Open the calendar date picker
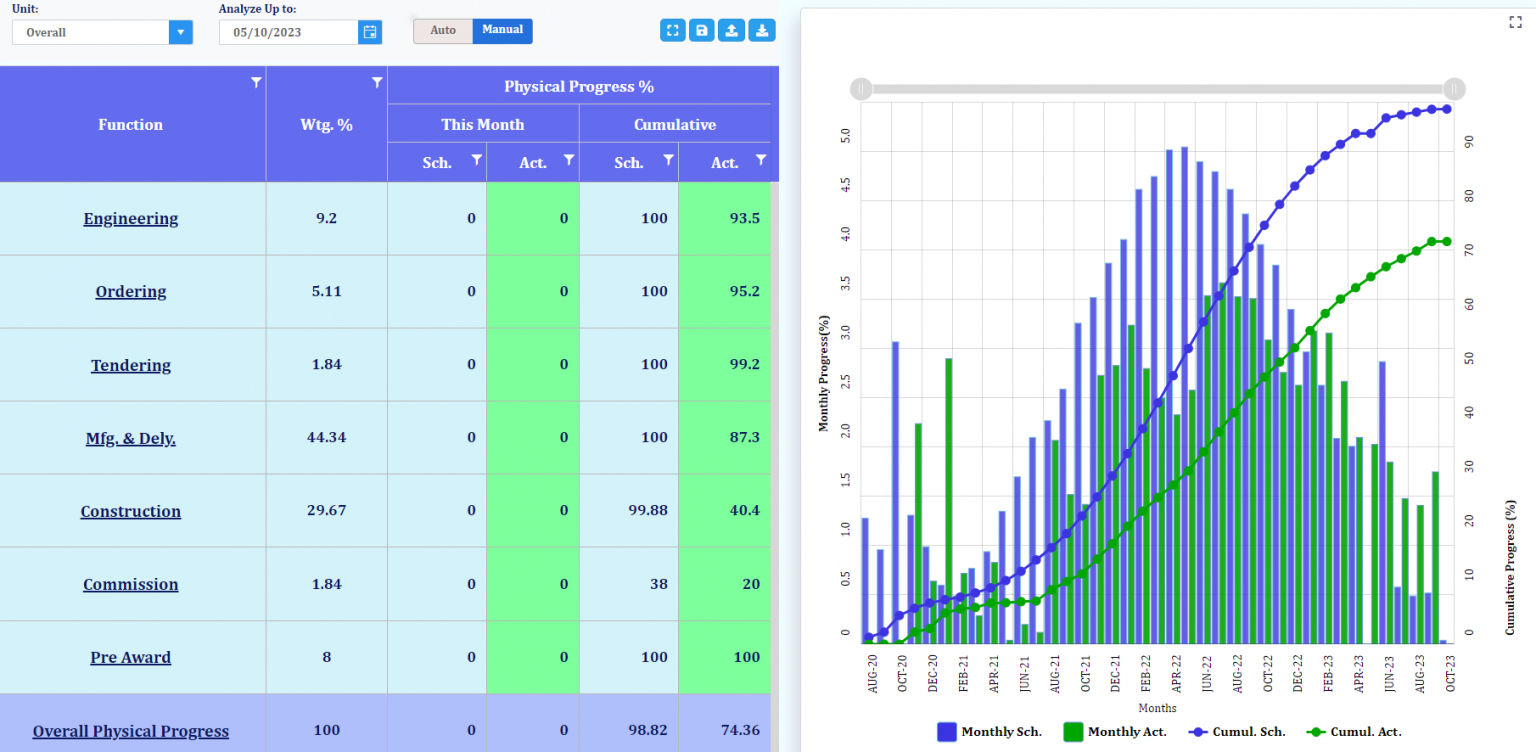Image resolution: width=1536 pixels, height=752 pixels. 370,31
